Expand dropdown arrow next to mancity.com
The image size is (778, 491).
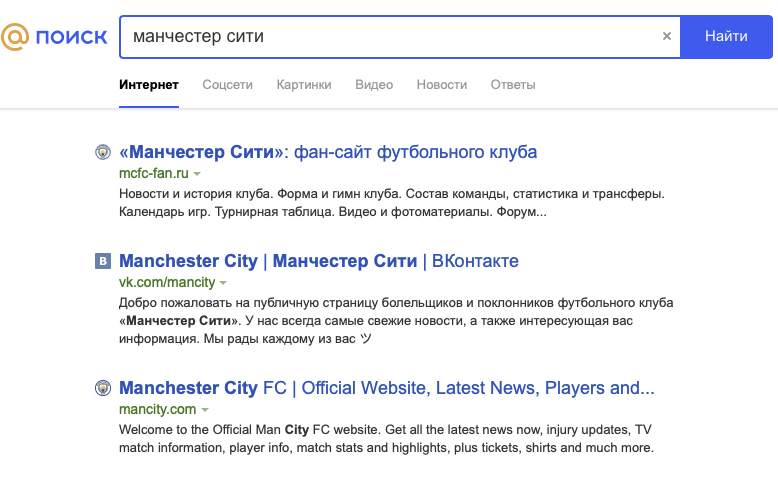[205, 410]
